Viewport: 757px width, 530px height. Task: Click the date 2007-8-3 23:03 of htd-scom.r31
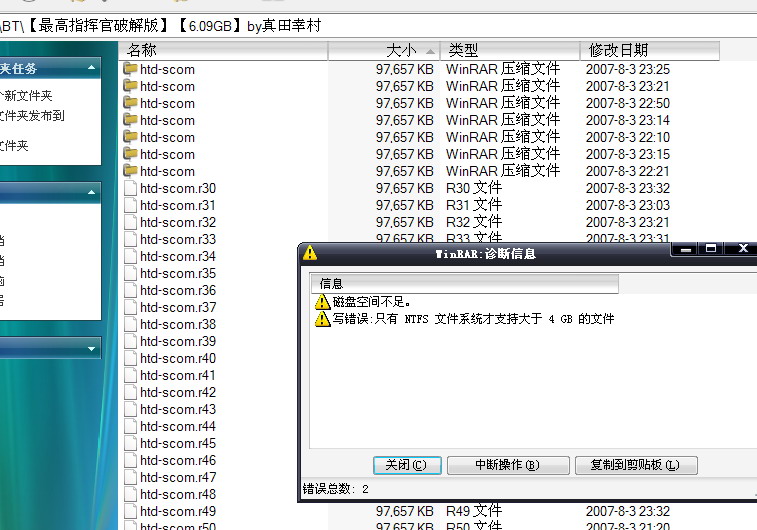(628, 205)
